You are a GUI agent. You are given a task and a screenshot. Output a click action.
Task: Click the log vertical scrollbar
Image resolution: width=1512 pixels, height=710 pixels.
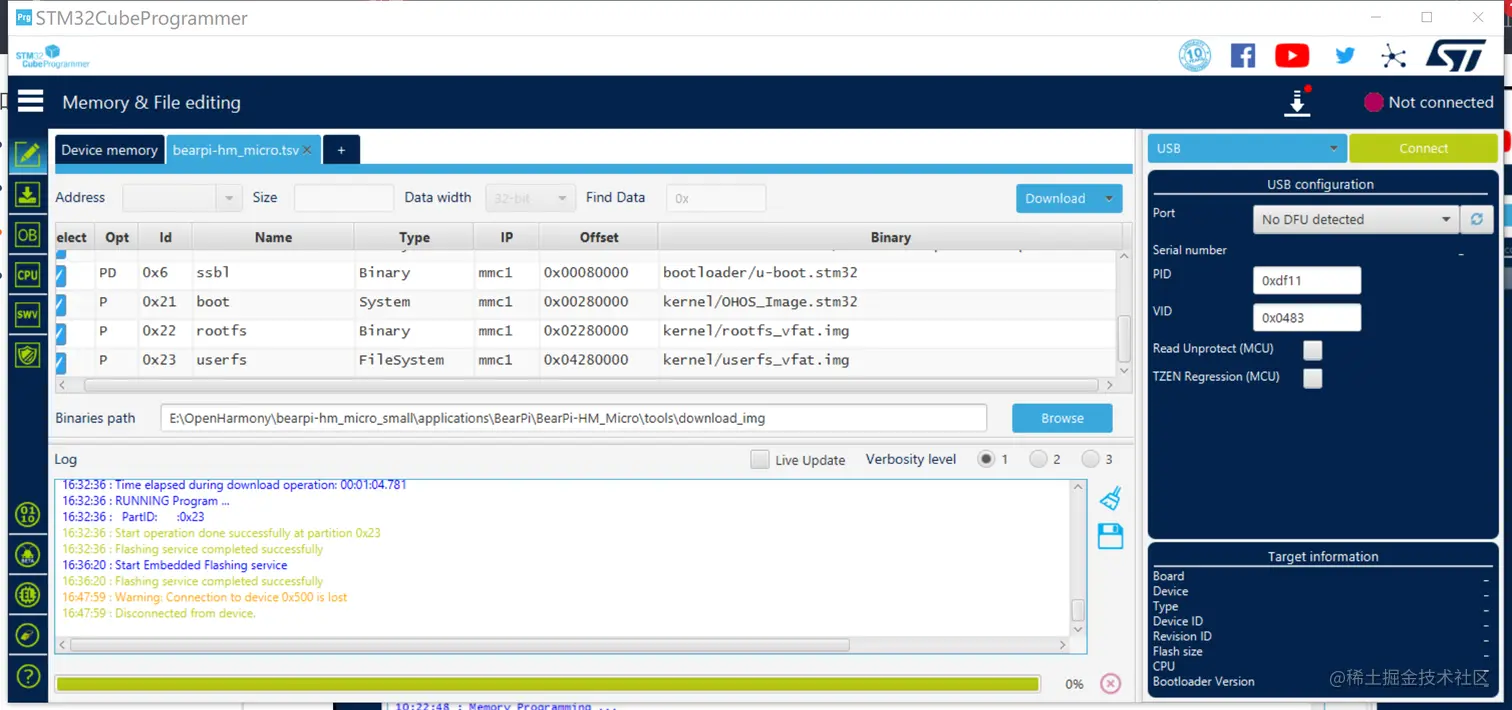point(1078,609)
